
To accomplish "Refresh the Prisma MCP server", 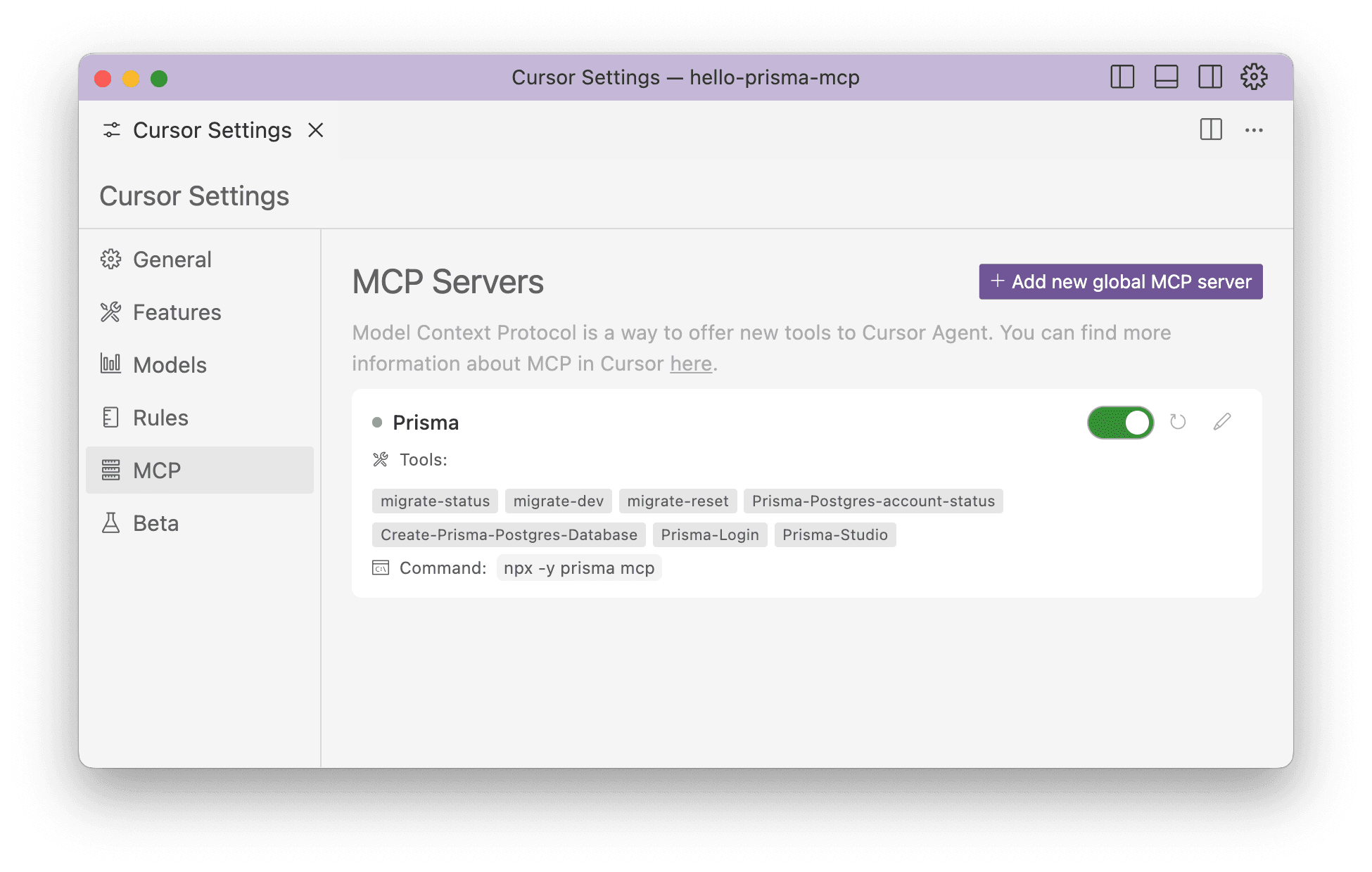I will (x=1177, y=422).
